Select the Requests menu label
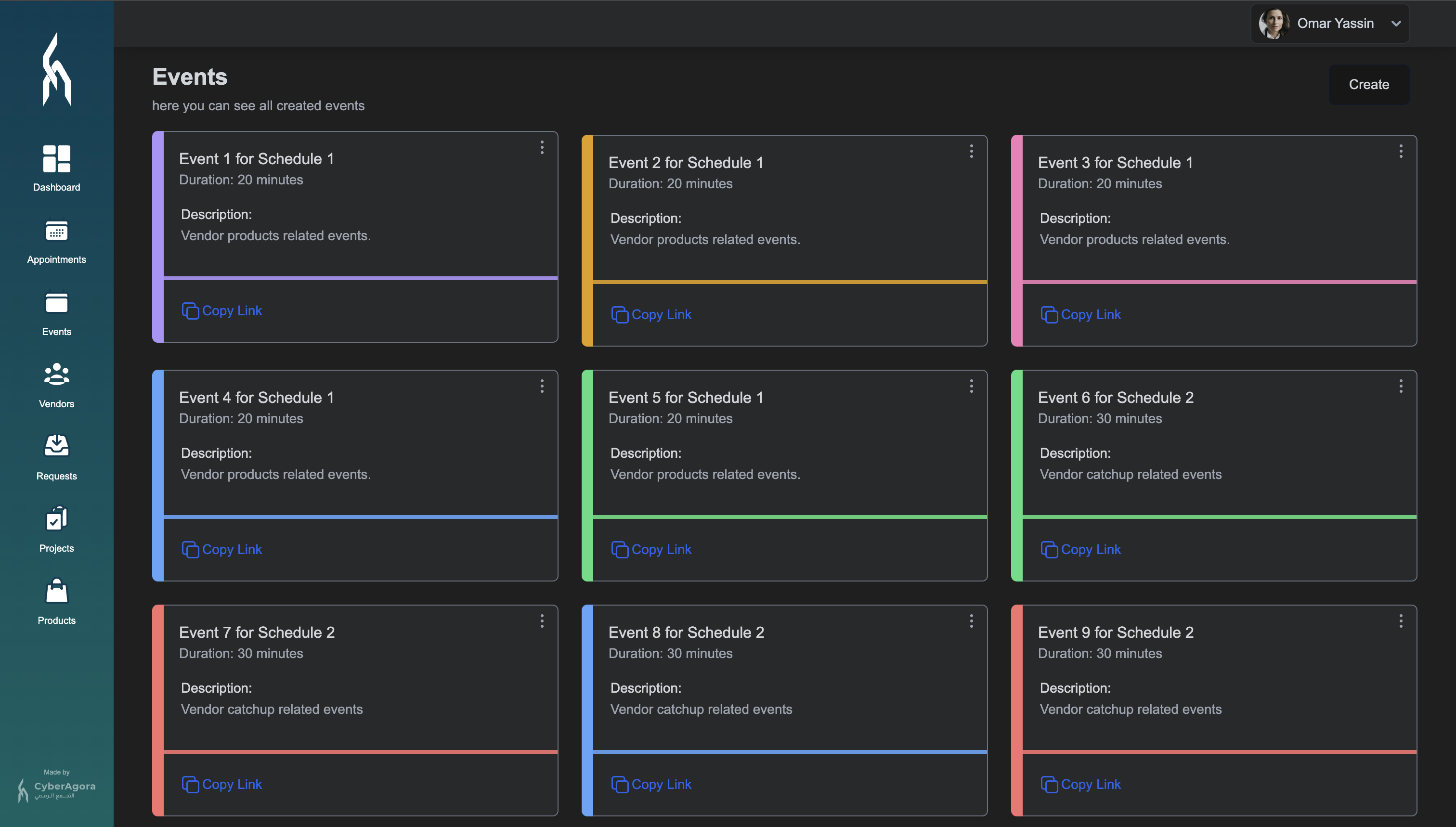1456x827 pixels. [56, 476]
